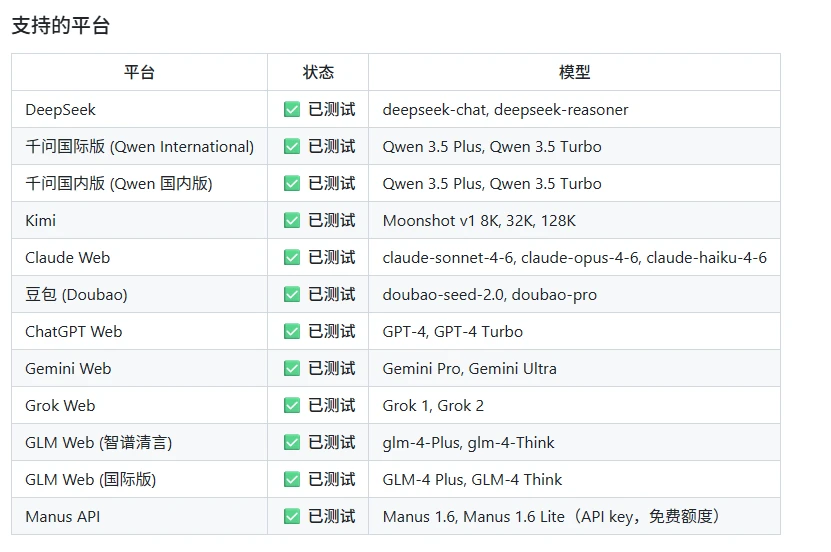The width and height of the screenshot is (831, 552).
Task: Click 已测试 status in the 豆包 (Doubao) row
Action: [x=332, y=295]
